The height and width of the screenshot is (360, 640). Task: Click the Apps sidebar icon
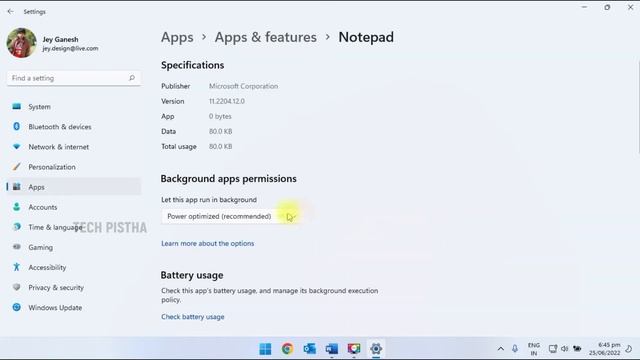pyautogui.click(x=16, y=187)
